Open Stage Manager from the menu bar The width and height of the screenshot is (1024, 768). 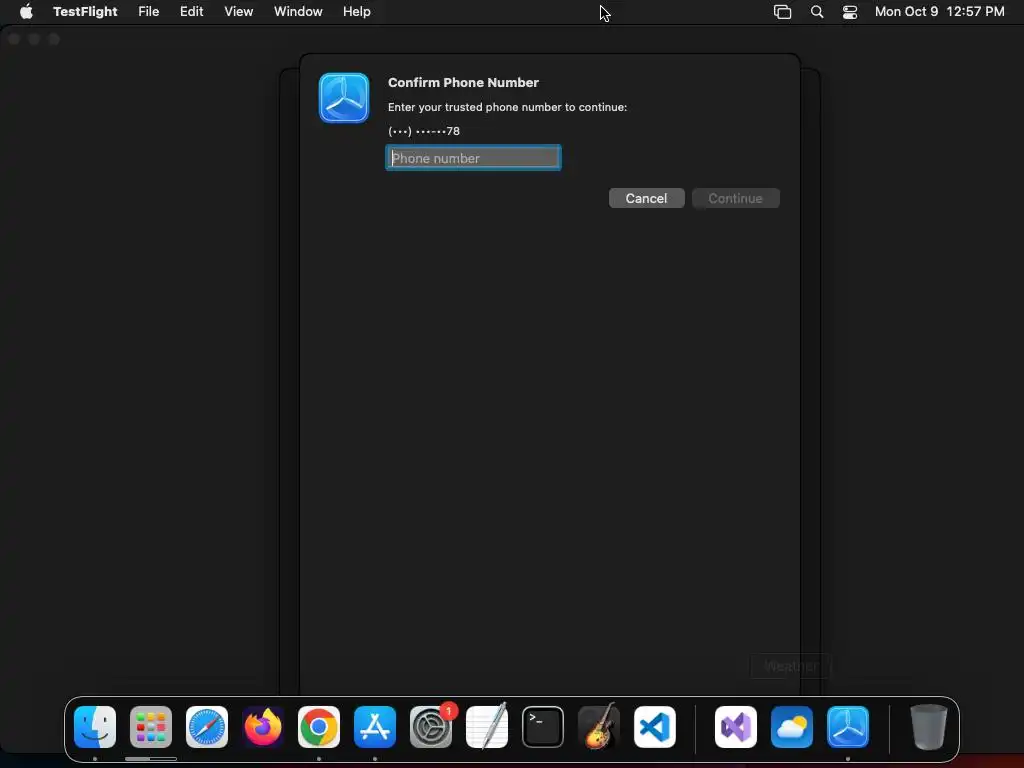(782, 12)
